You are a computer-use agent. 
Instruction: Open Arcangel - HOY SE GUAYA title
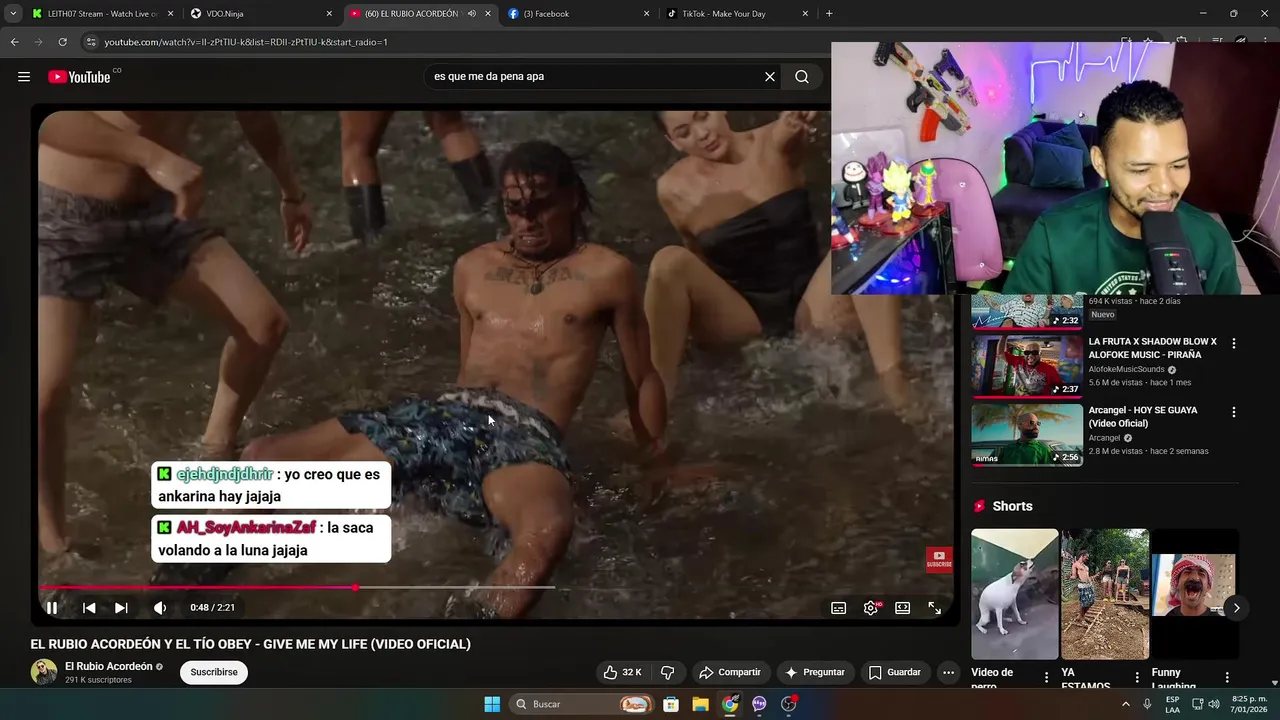pos(1144,417)
